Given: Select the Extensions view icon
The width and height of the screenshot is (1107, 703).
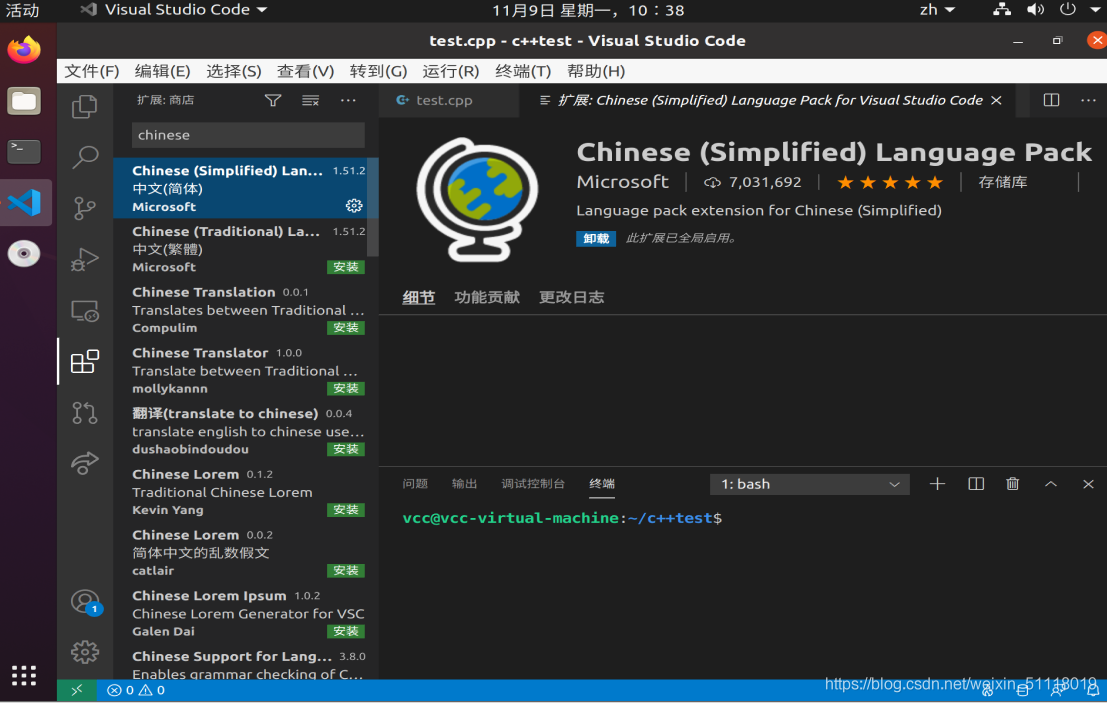Looking at the screenshot, I should [x=85, y=361].
